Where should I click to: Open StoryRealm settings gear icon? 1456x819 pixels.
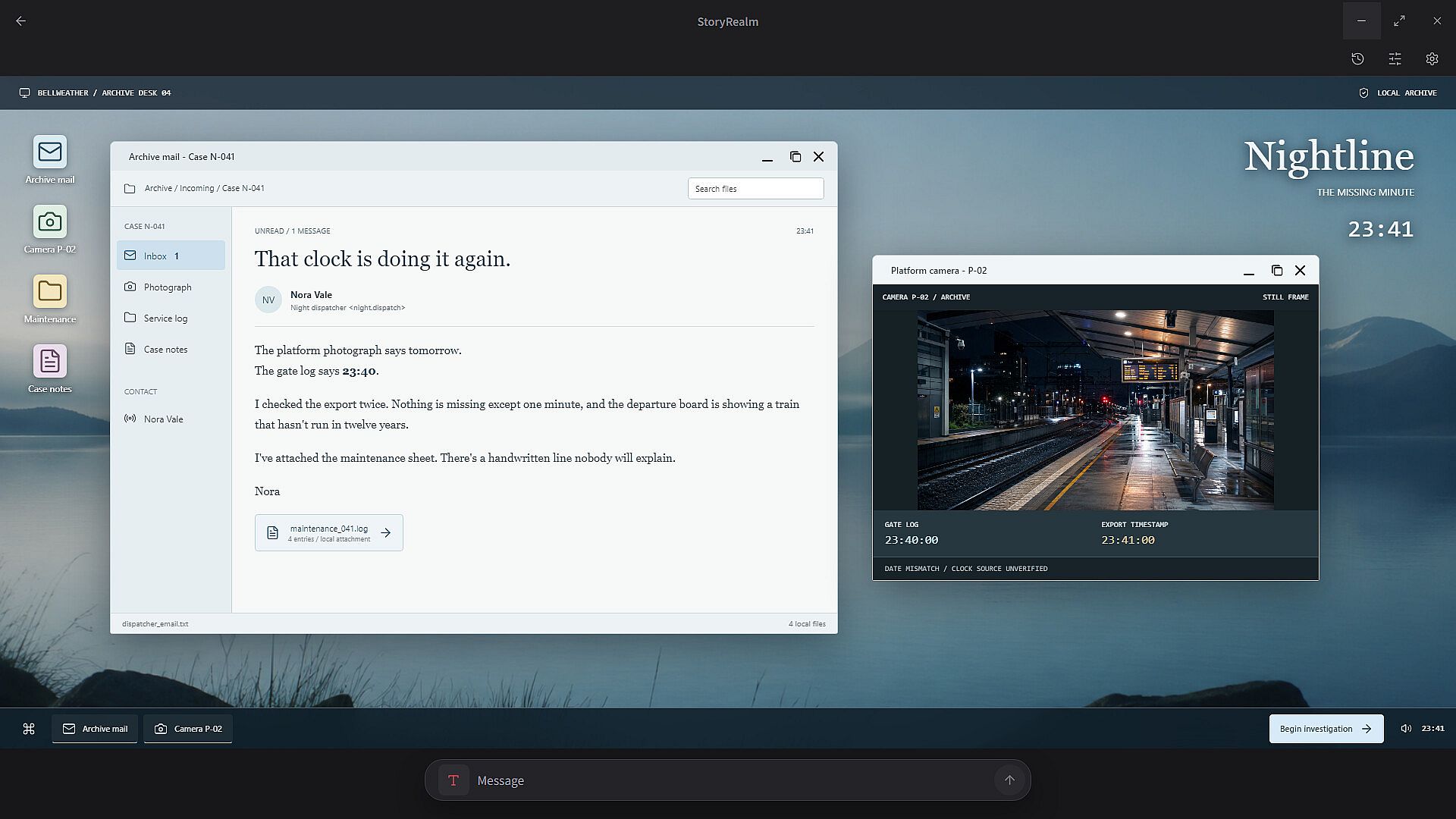click(x=1432, y=58)
